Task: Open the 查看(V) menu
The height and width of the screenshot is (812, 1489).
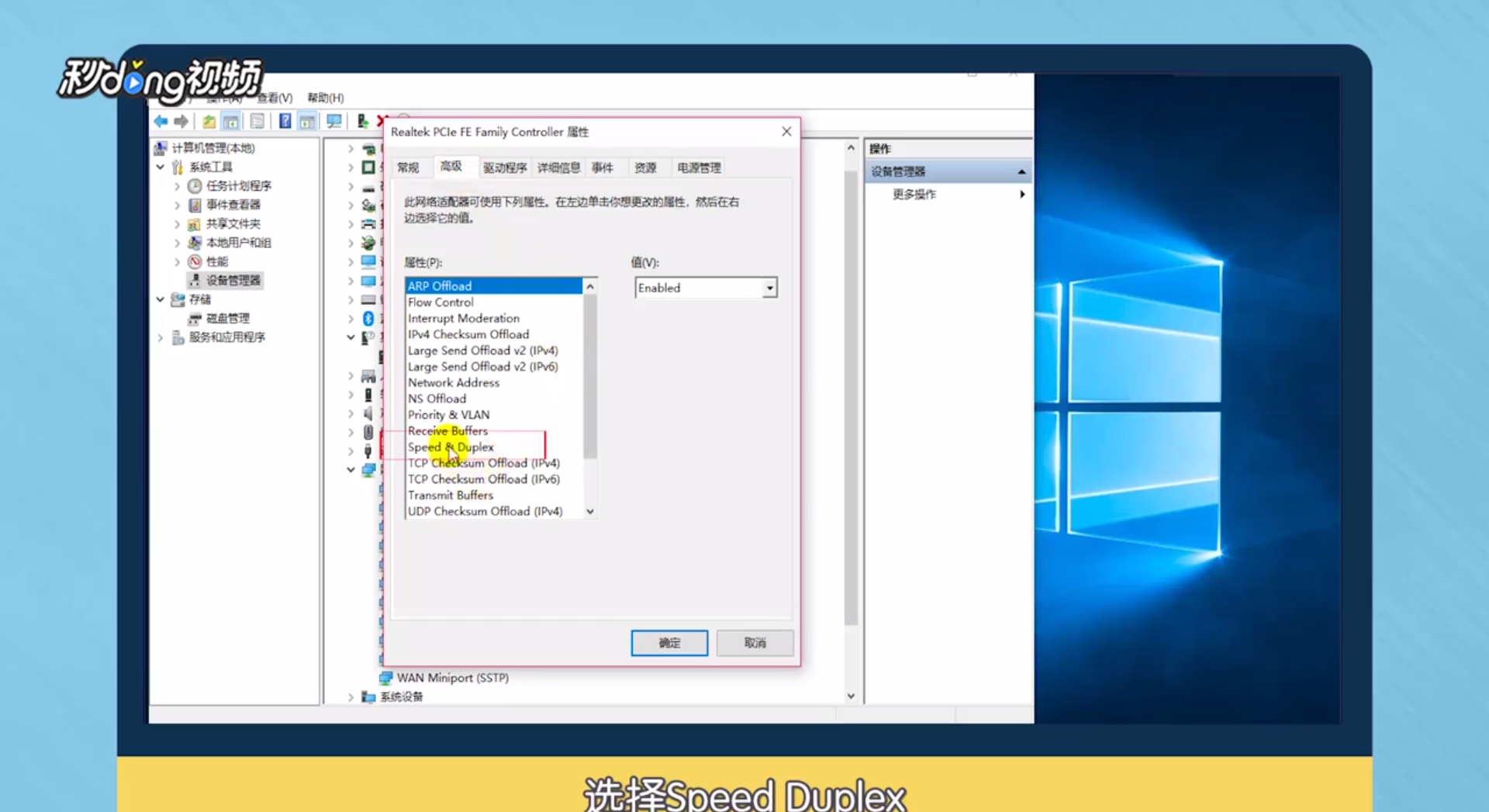Action: click(x=275, y=98)
